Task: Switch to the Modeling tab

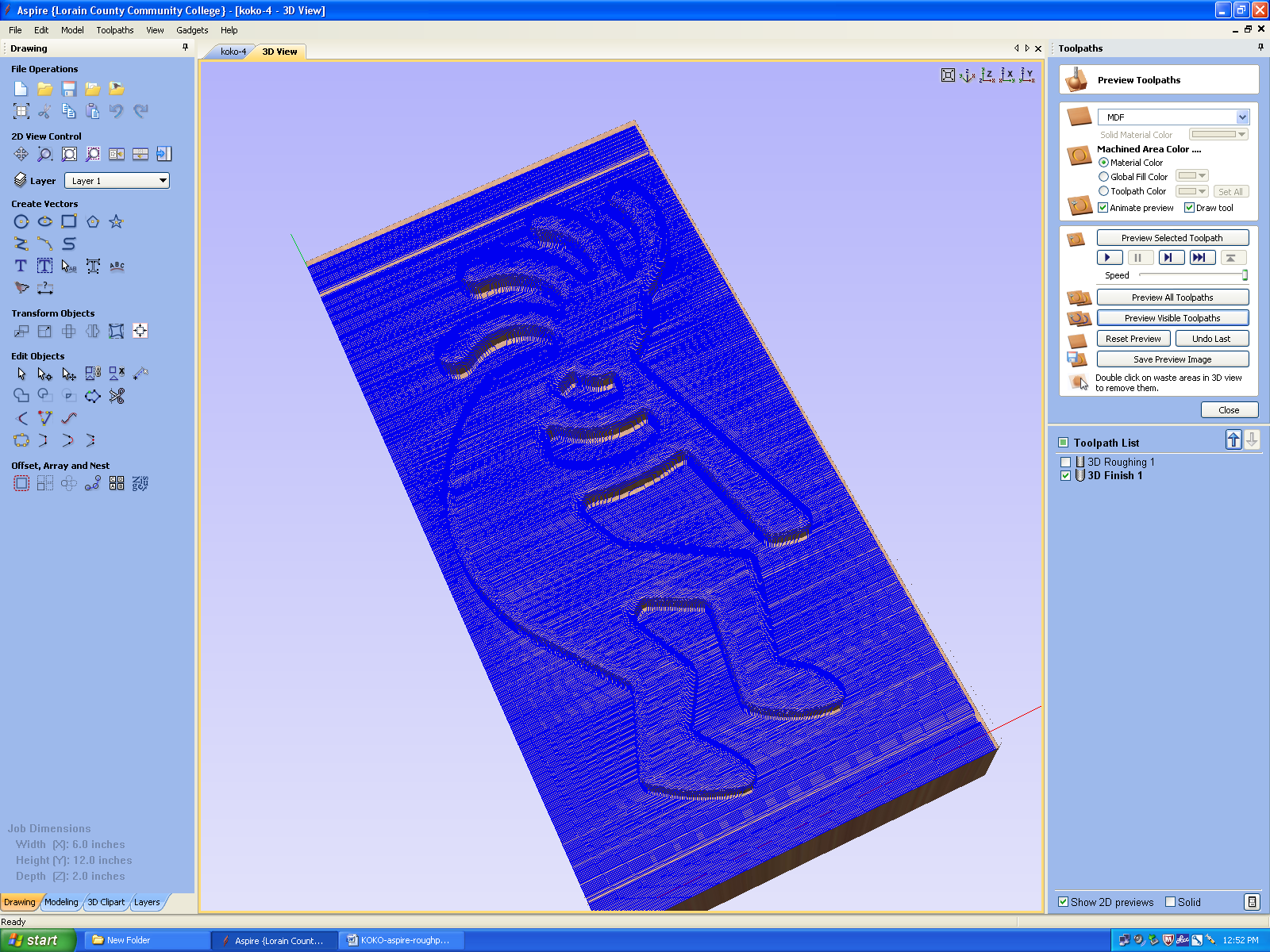Action: tap(61, 902)
